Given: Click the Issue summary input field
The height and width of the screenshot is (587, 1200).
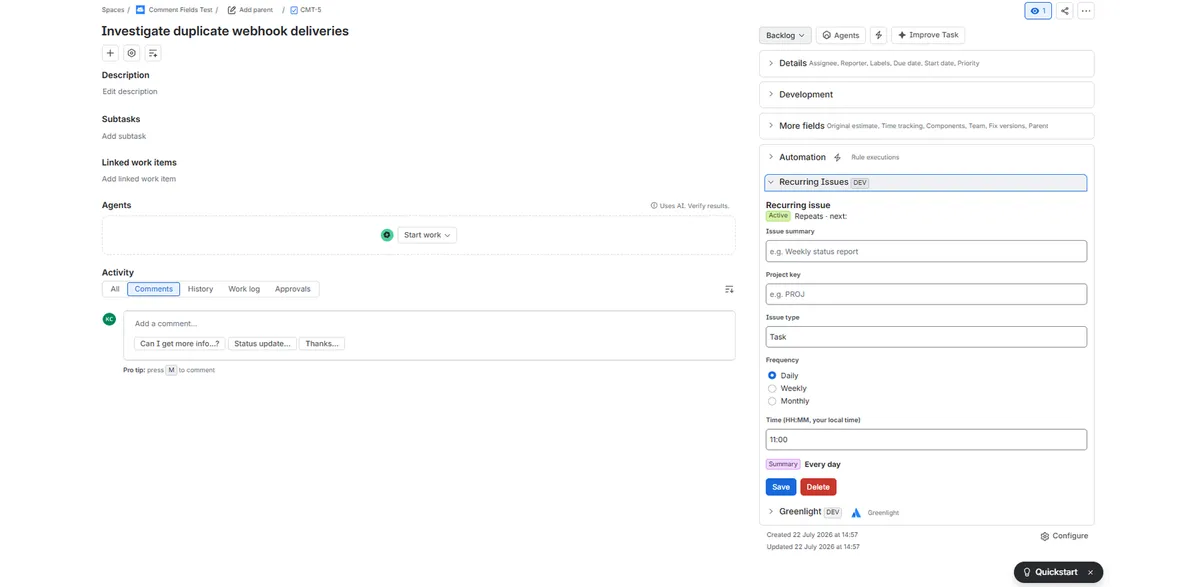Looking at the screenshot, I should coord(926,251).
